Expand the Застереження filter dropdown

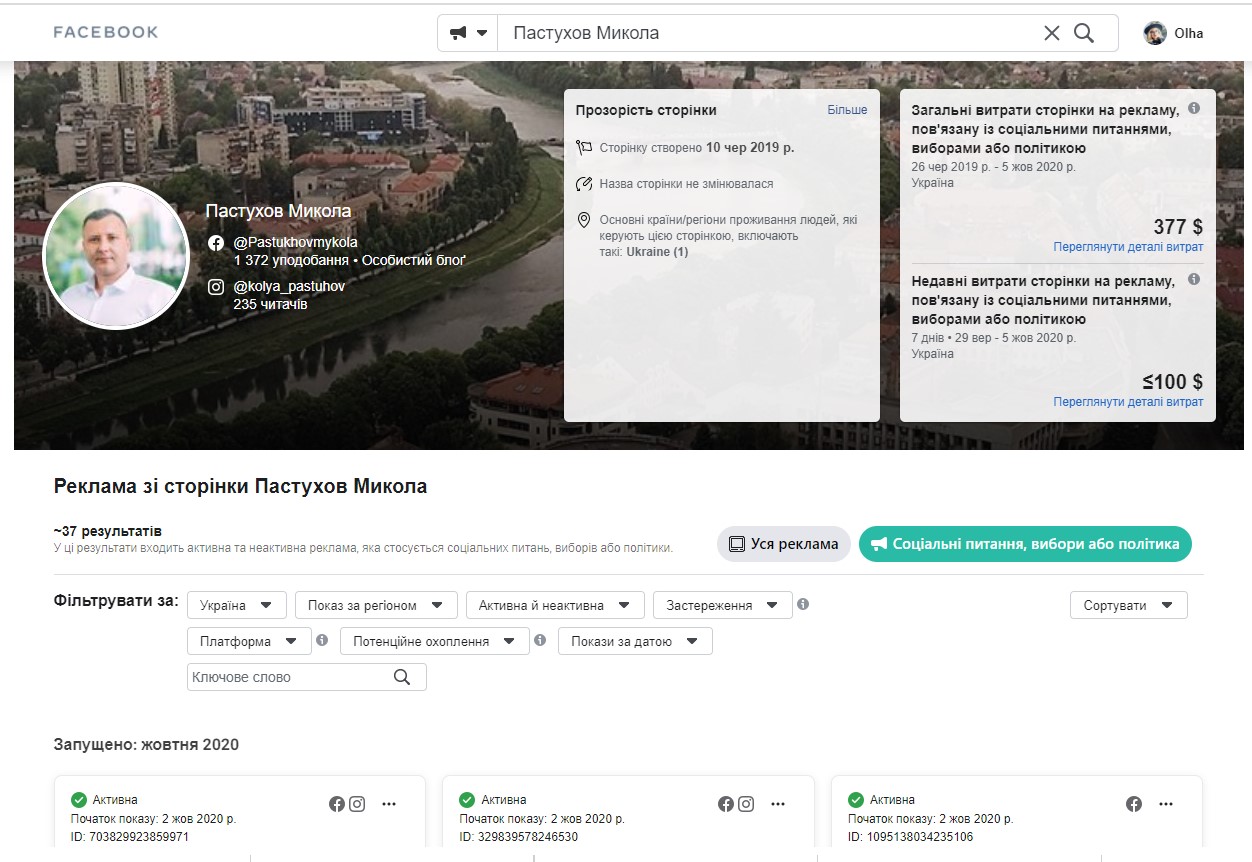[723, 605]
